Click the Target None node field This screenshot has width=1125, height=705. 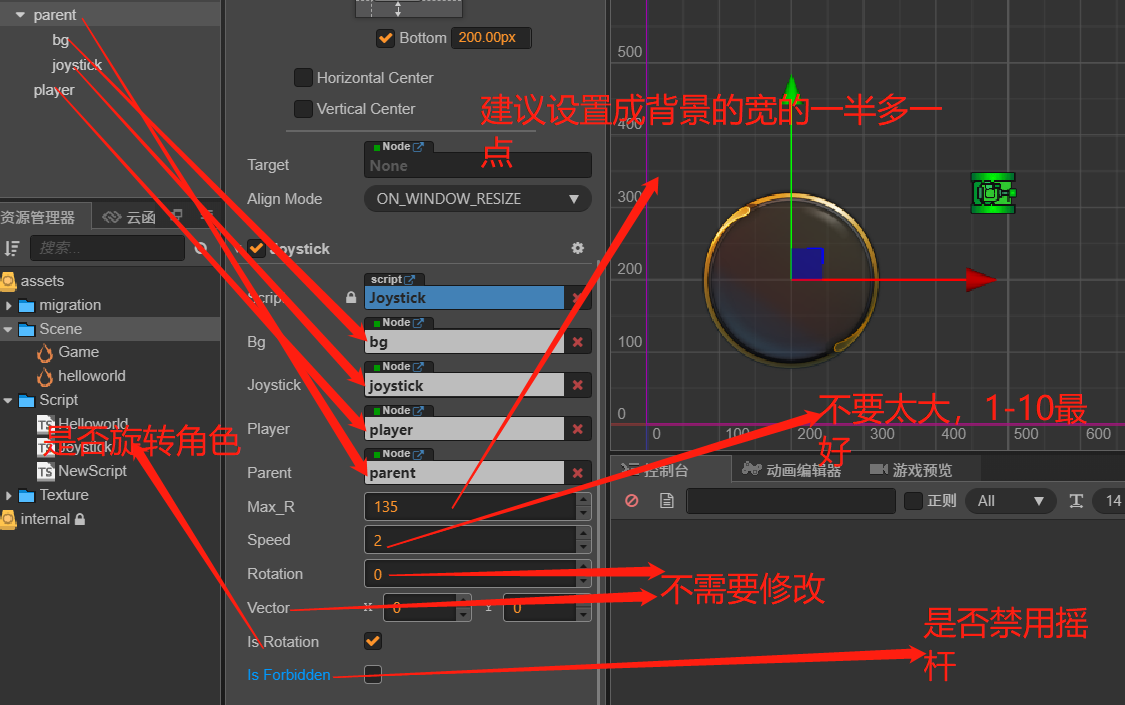[x=478, y=166]
